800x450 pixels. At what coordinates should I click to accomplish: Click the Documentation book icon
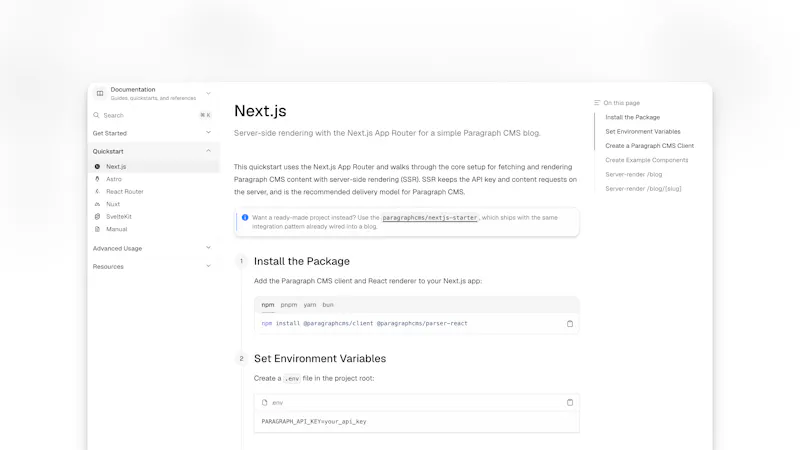tap(100, 93)
